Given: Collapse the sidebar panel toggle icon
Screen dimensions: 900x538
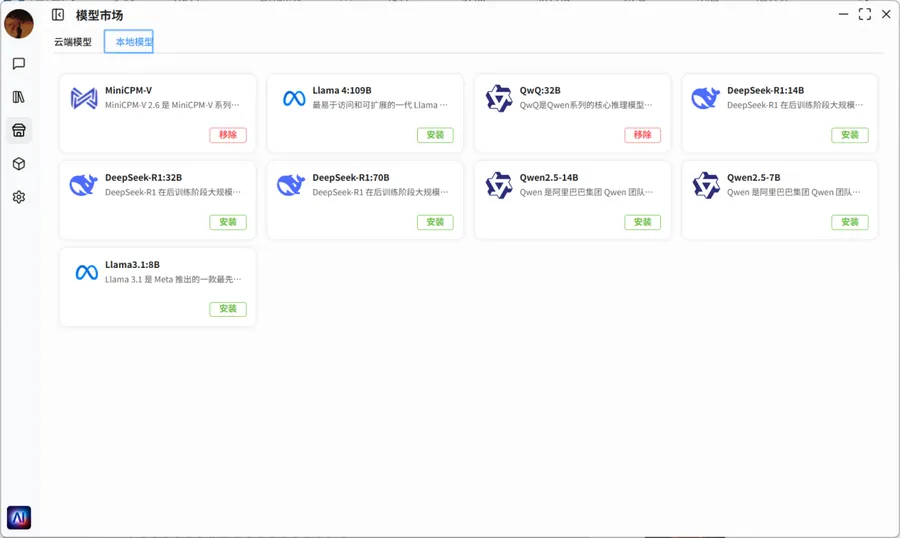Looking at the screenshot, I should click(58, 15).
